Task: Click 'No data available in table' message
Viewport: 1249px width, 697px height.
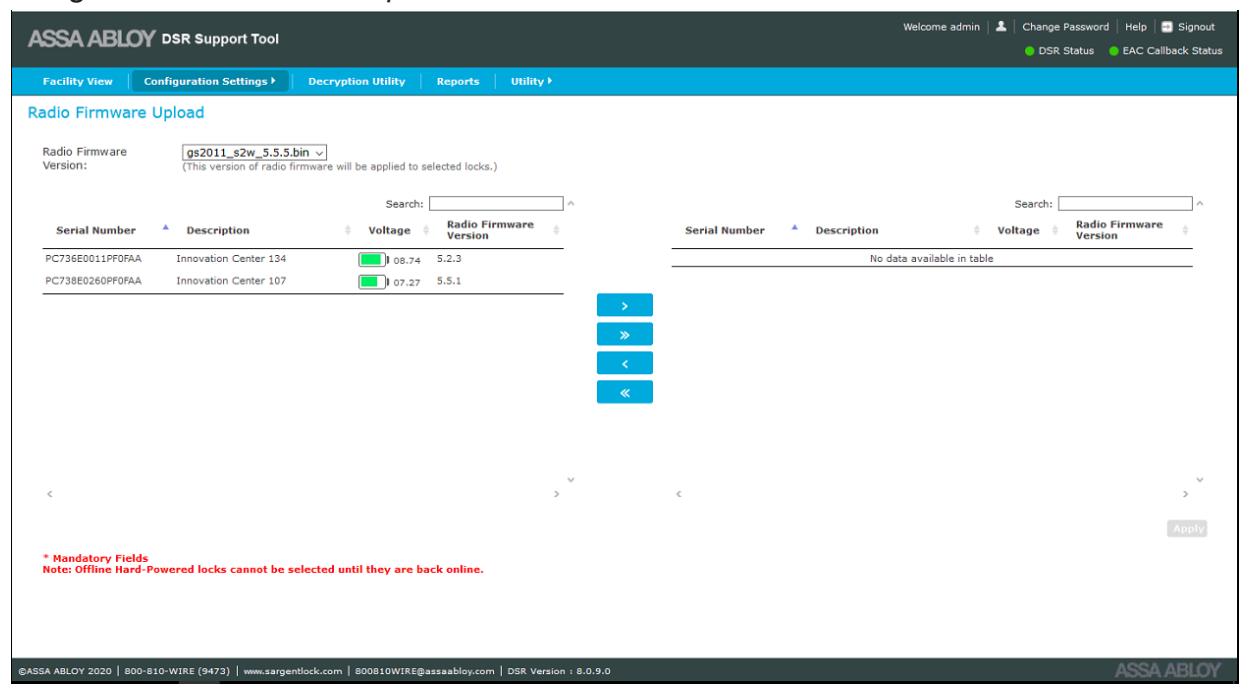Action: (x=932, y=259)
